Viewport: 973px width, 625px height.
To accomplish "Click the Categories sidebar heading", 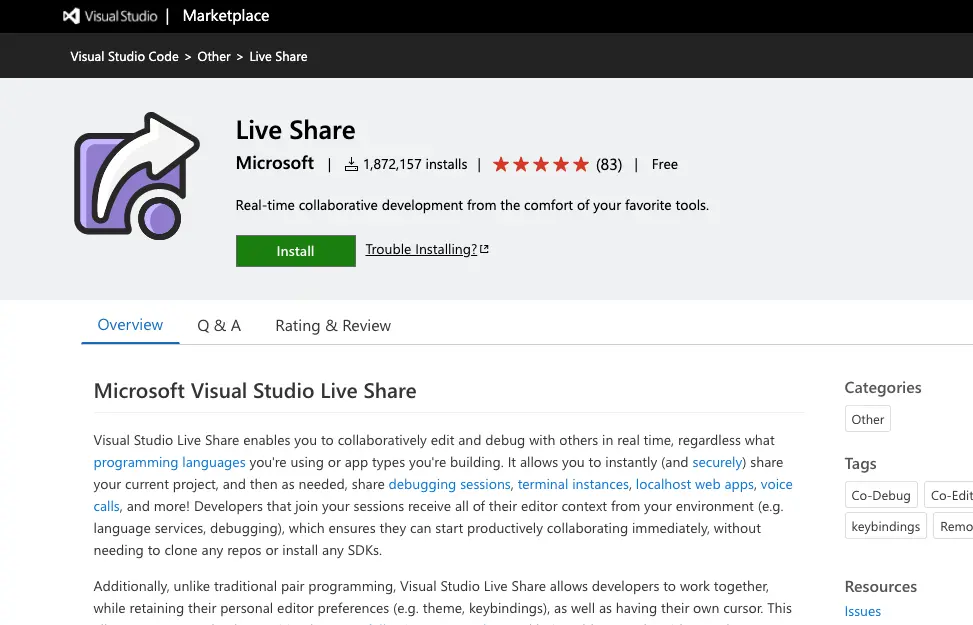I will (882, 388).
